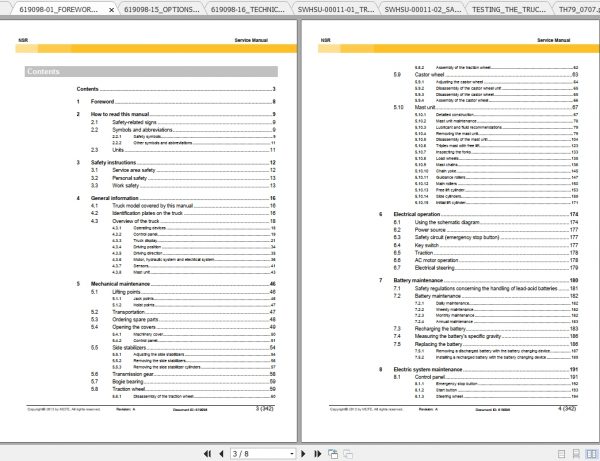600x461 pixels.
Task: Click the Bogie bearing entry
Action: point(183,381)
